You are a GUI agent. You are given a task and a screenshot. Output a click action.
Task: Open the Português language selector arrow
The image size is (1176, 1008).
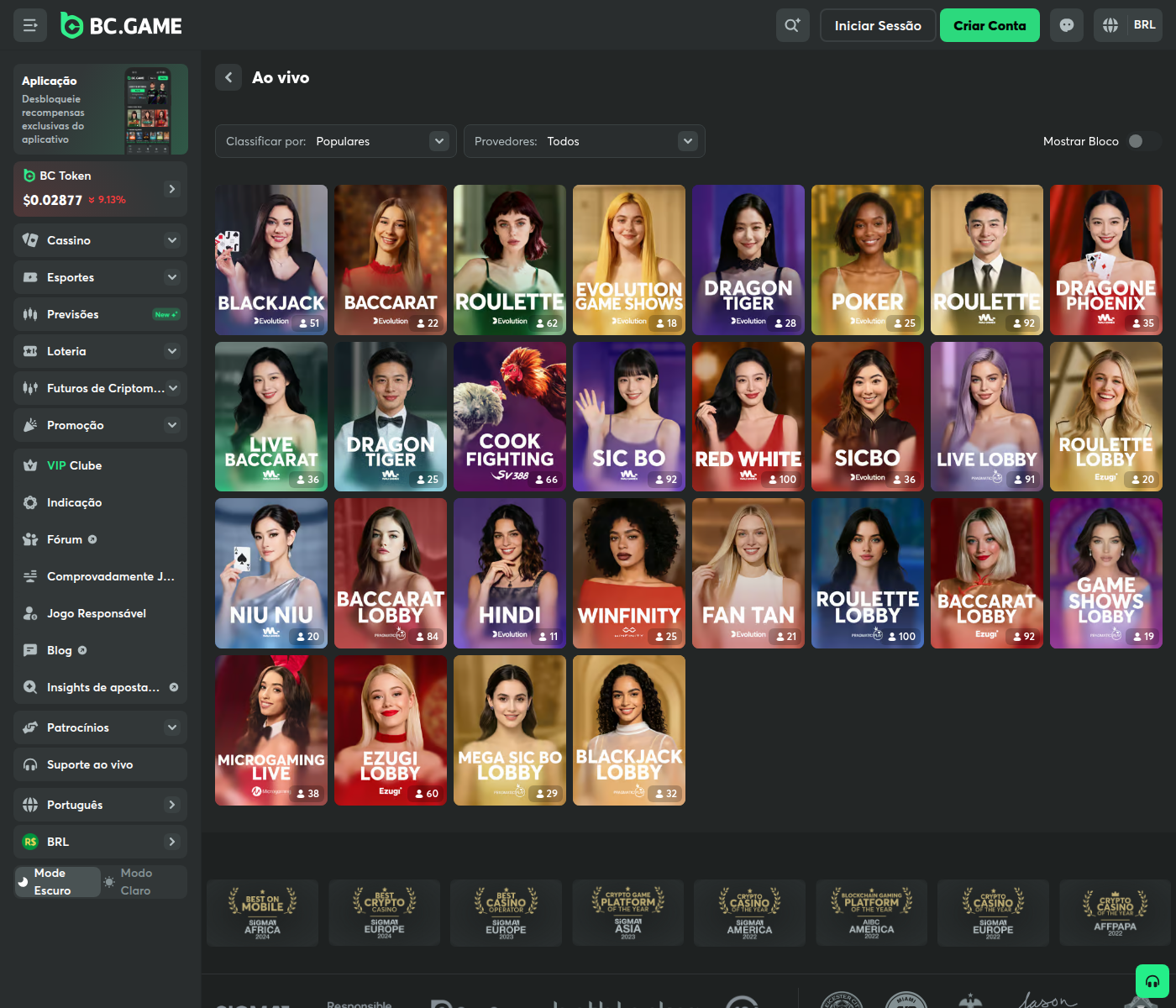[x=172, y=805]
